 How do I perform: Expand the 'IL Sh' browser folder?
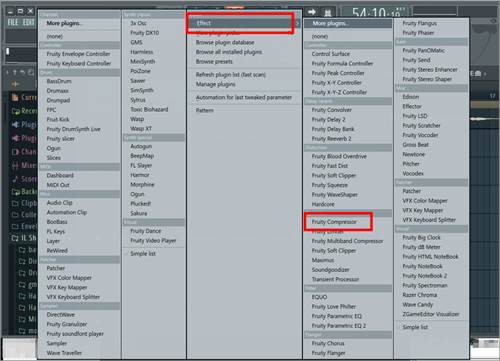pos(24,238)
